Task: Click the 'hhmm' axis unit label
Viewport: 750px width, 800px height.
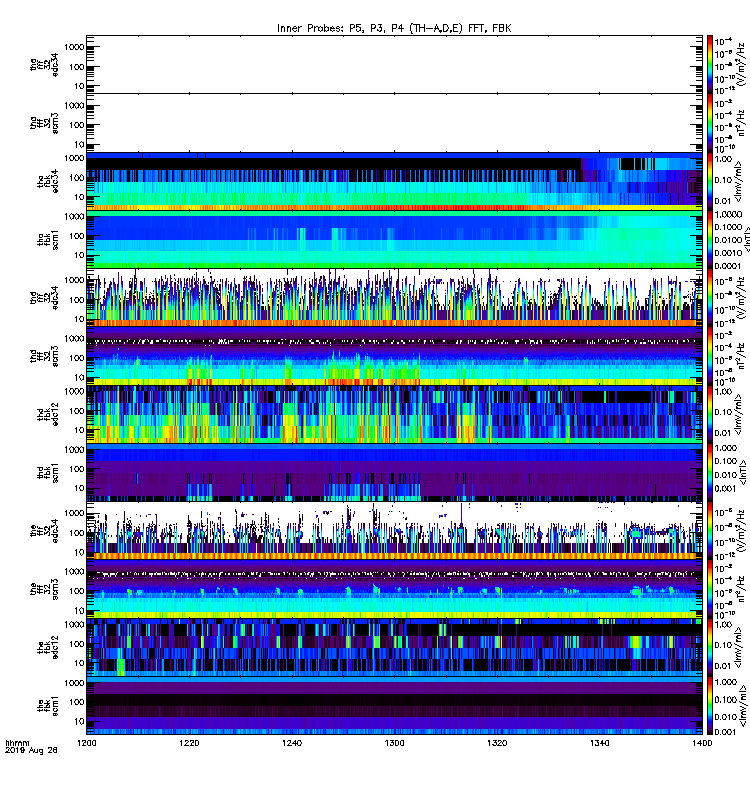Action: pos(17,743)
